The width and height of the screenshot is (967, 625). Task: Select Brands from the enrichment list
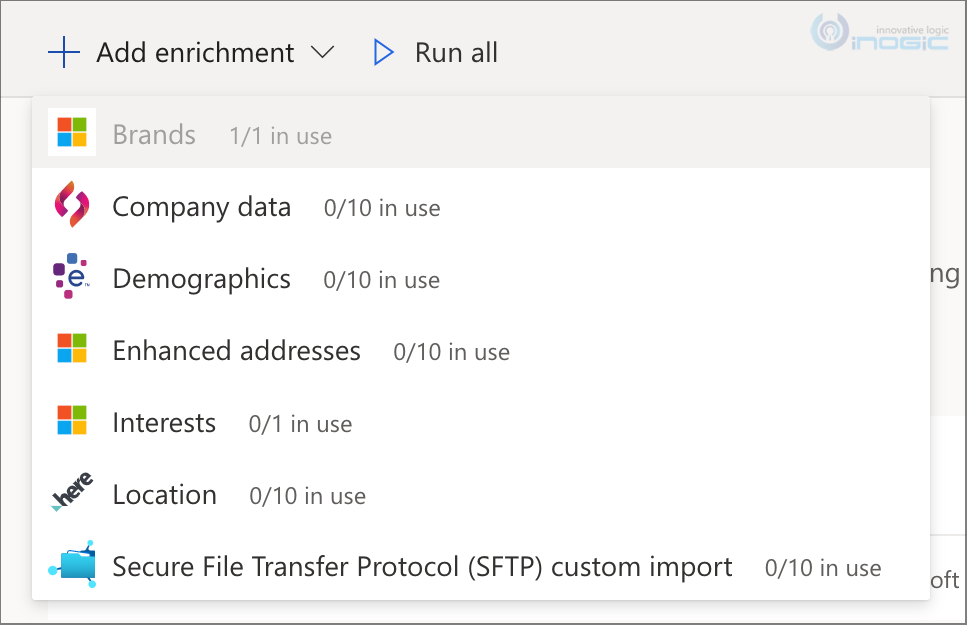pos(154,135)
